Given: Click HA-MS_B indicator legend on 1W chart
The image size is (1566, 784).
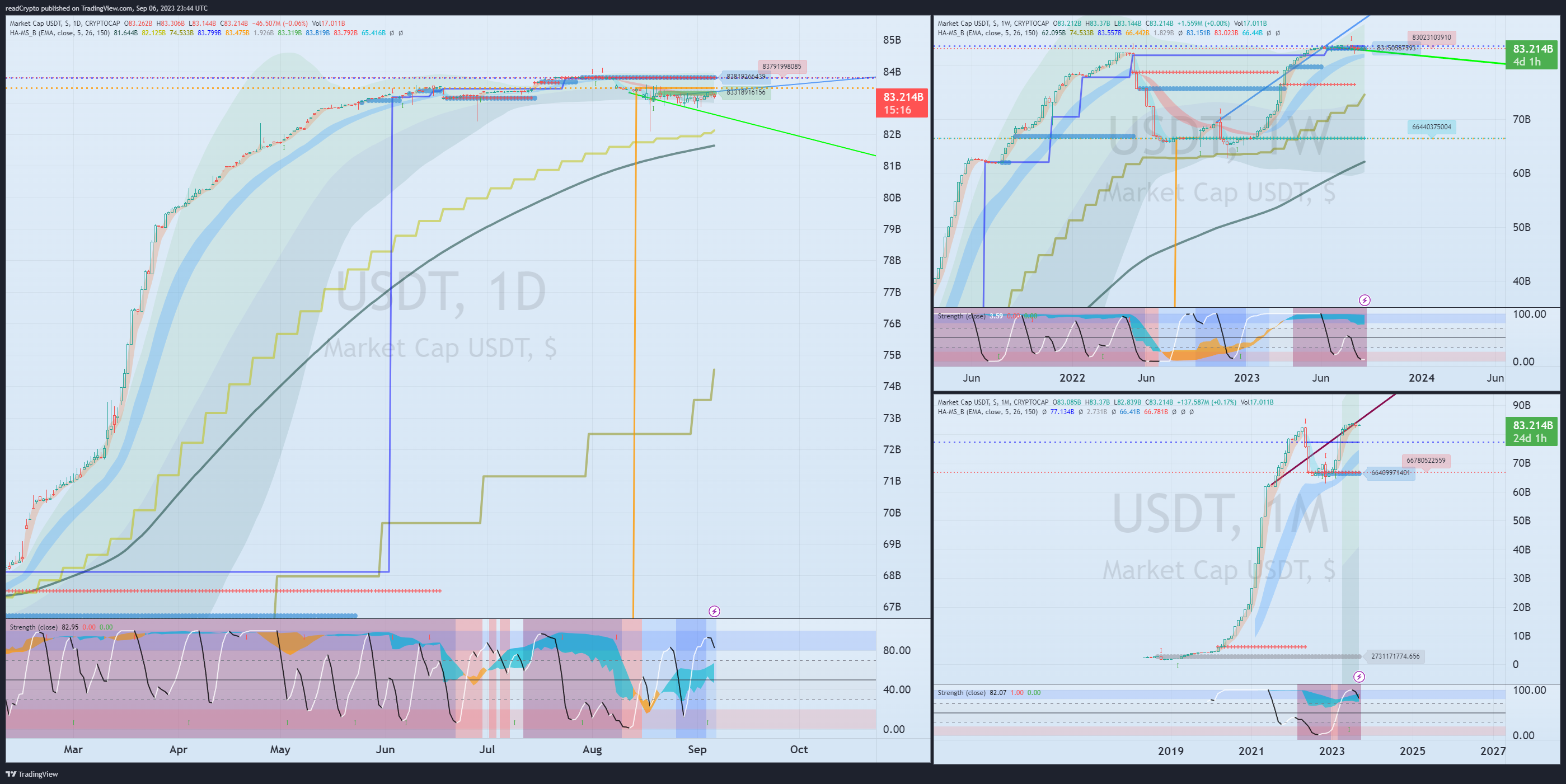Looking at the screenshot, I should click(988, 33).
